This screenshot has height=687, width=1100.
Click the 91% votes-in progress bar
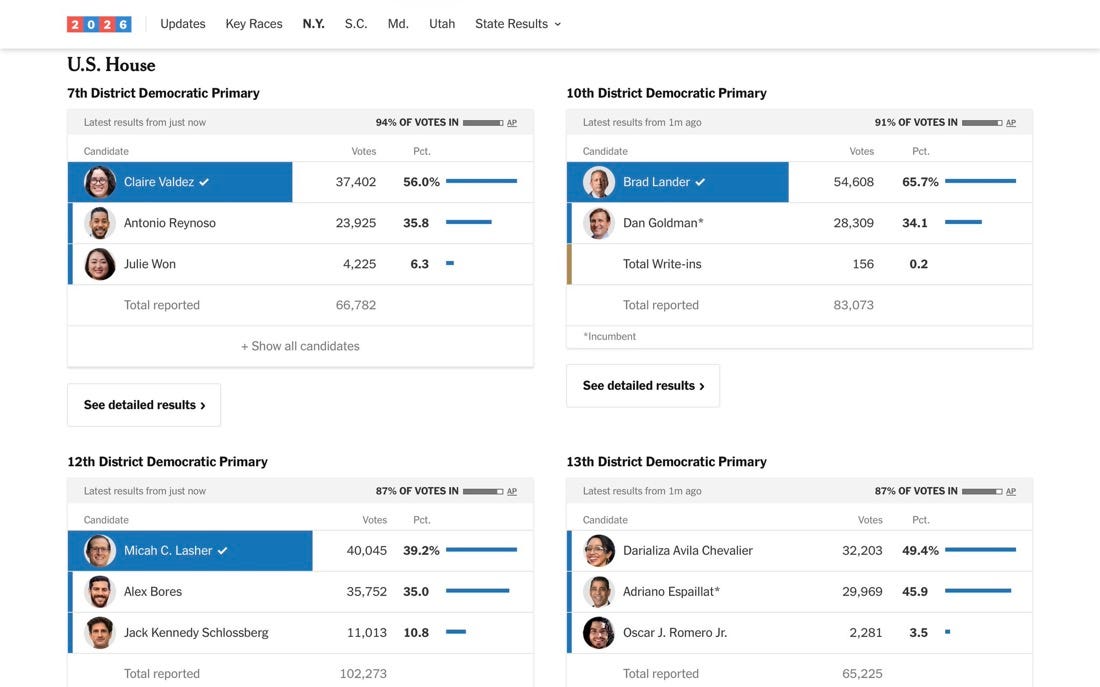pyautogui.click(x=981, y=123)
